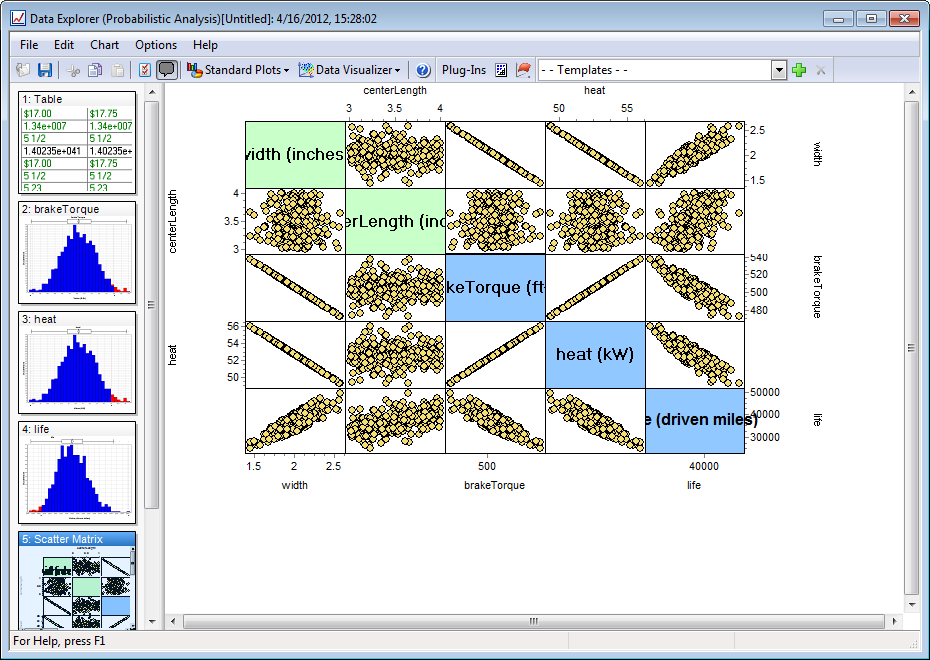Select the brakeTorque histogram thumbnail
Image resolution: width=930 pixels, height=660 pixels.
pos(77,256)
